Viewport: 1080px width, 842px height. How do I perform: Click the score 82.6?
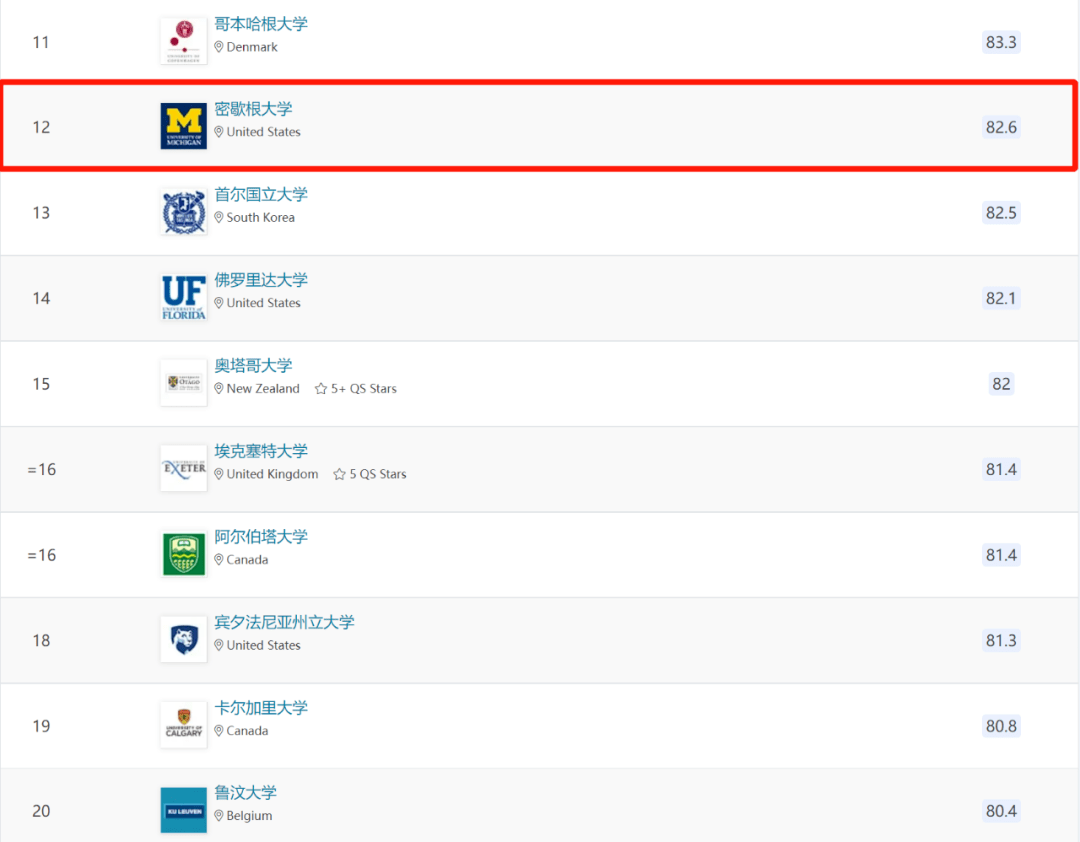[x=1001, y=127]
